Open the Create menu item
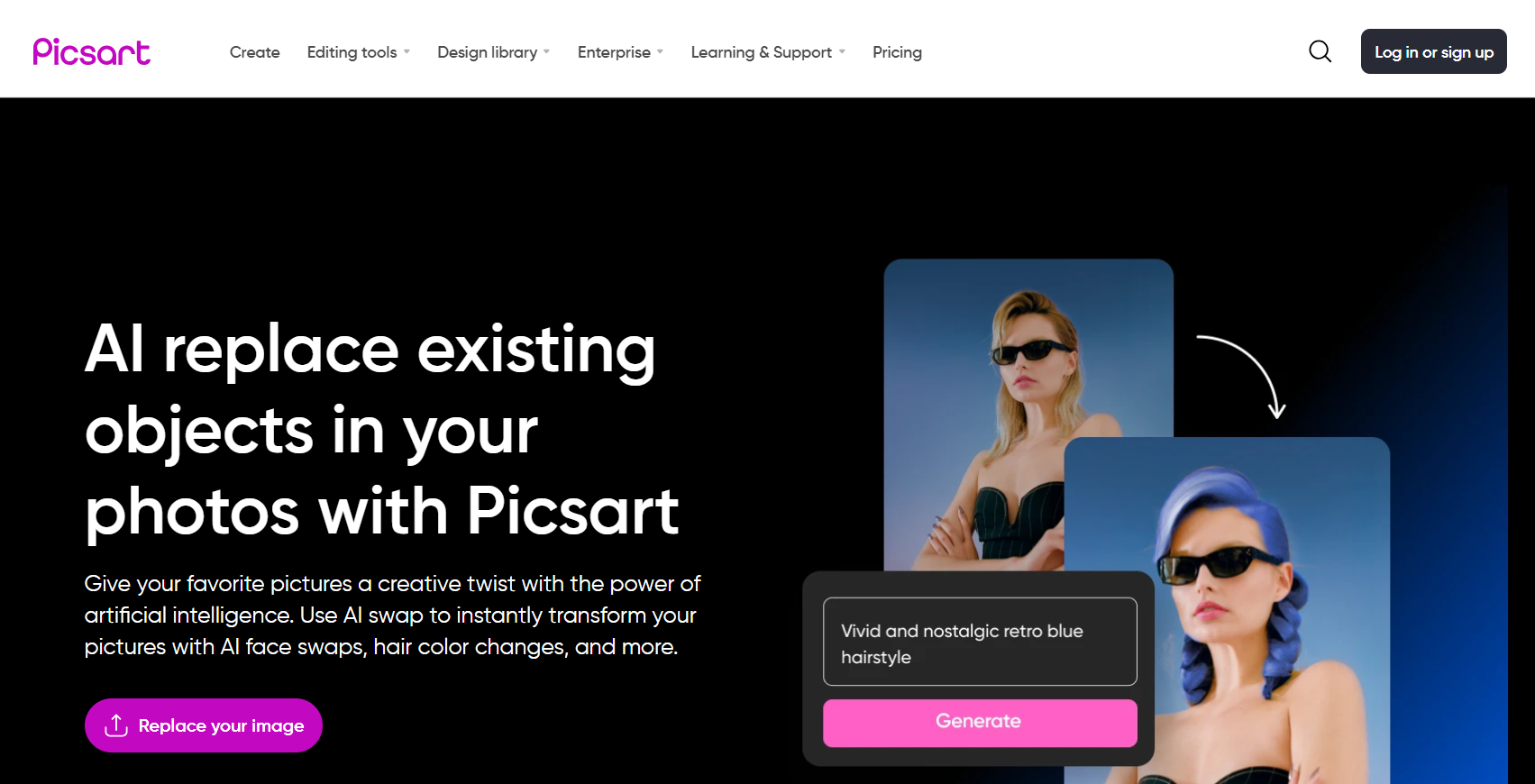The image size is (1535, 784). (x=255, y=52)
